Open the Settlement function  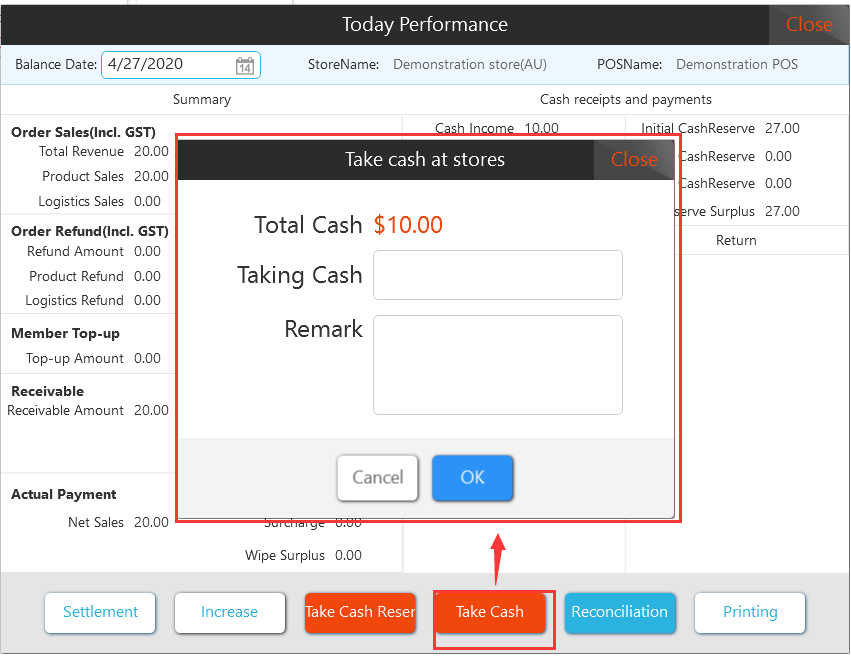100,612
